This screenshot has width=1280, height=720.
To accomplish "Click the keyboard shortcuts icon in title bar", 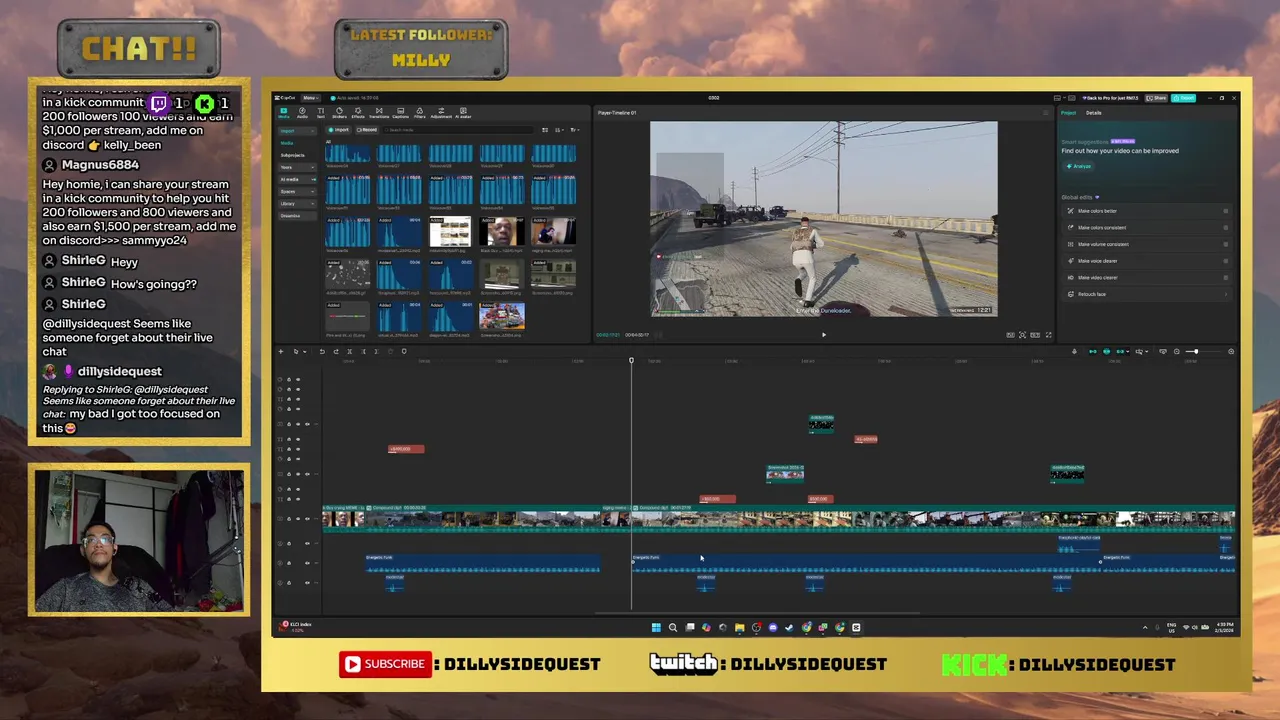I will tap(1072, 98).
